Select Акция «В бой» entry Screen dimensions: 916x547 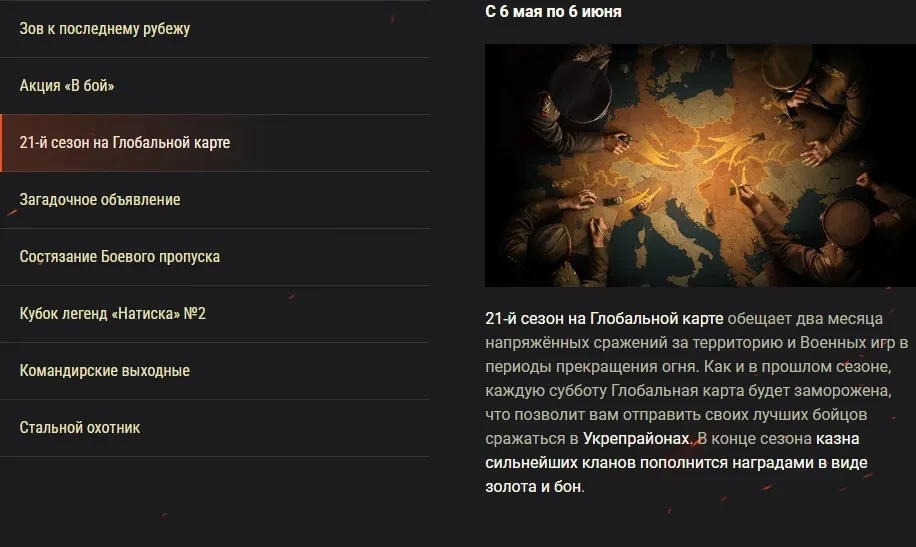pos(215,86)
